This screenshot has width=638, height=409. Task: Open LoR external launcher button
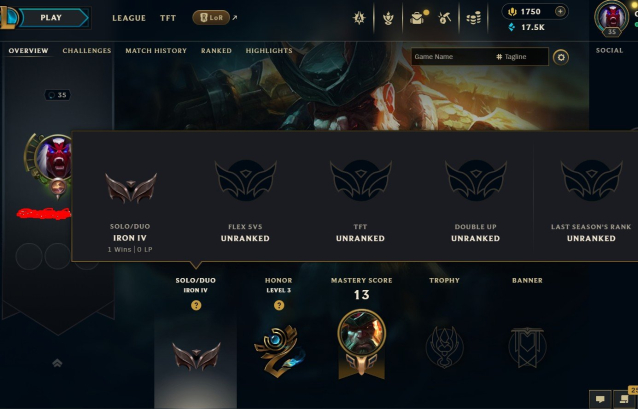(x=211, y=17)
